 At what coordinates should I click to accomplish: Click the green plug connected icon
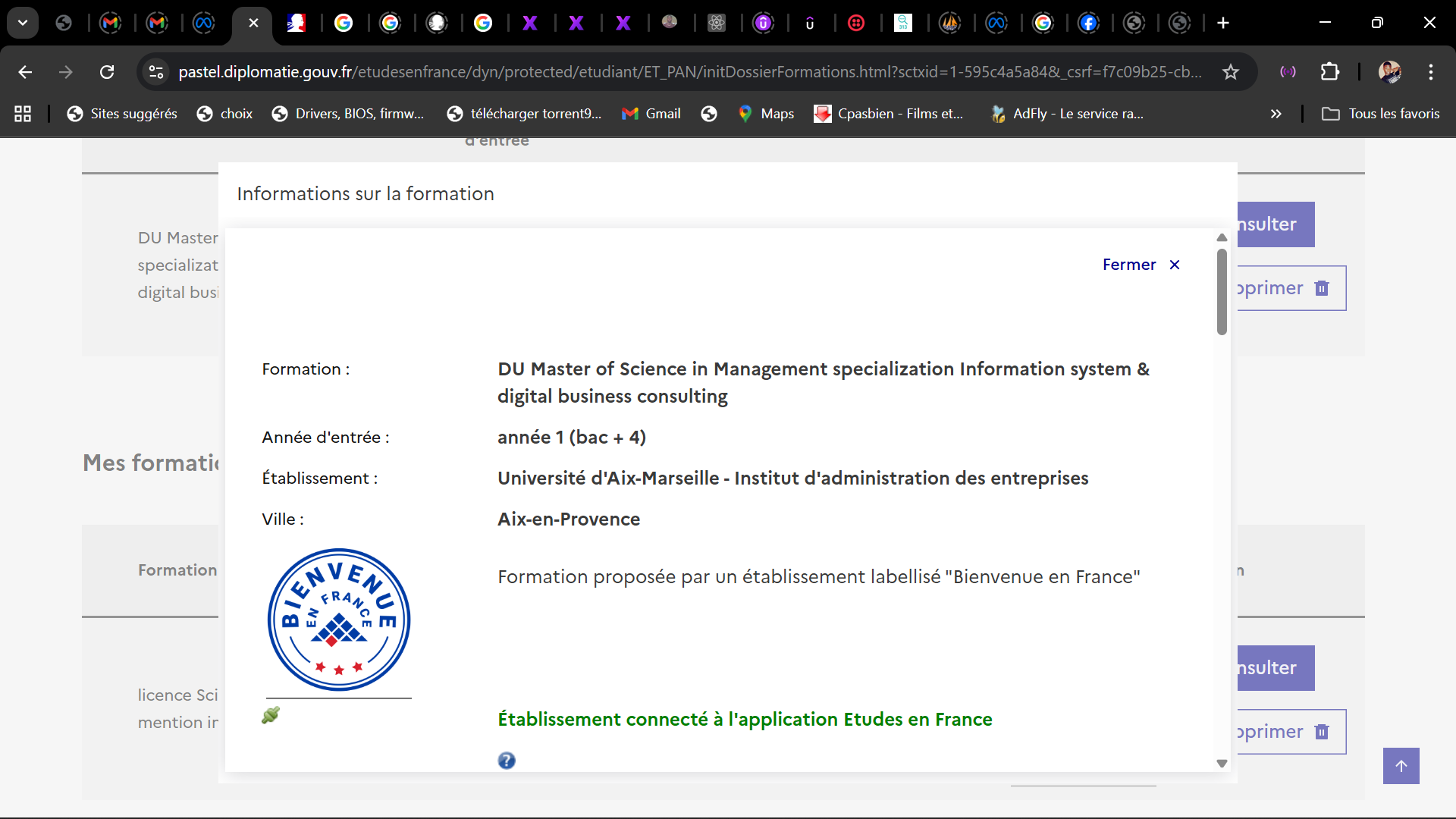[x=271, y=715]
